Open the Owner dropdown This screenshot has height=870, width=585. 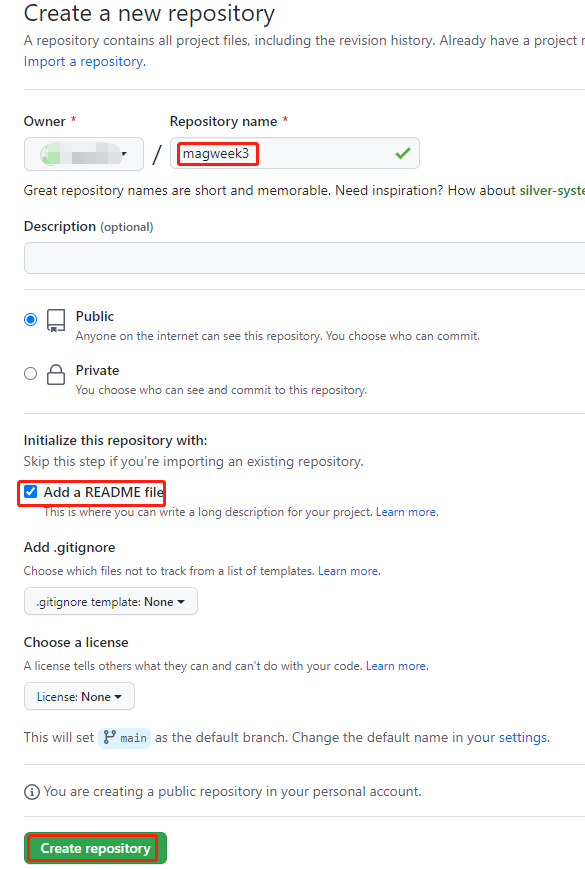84,154
